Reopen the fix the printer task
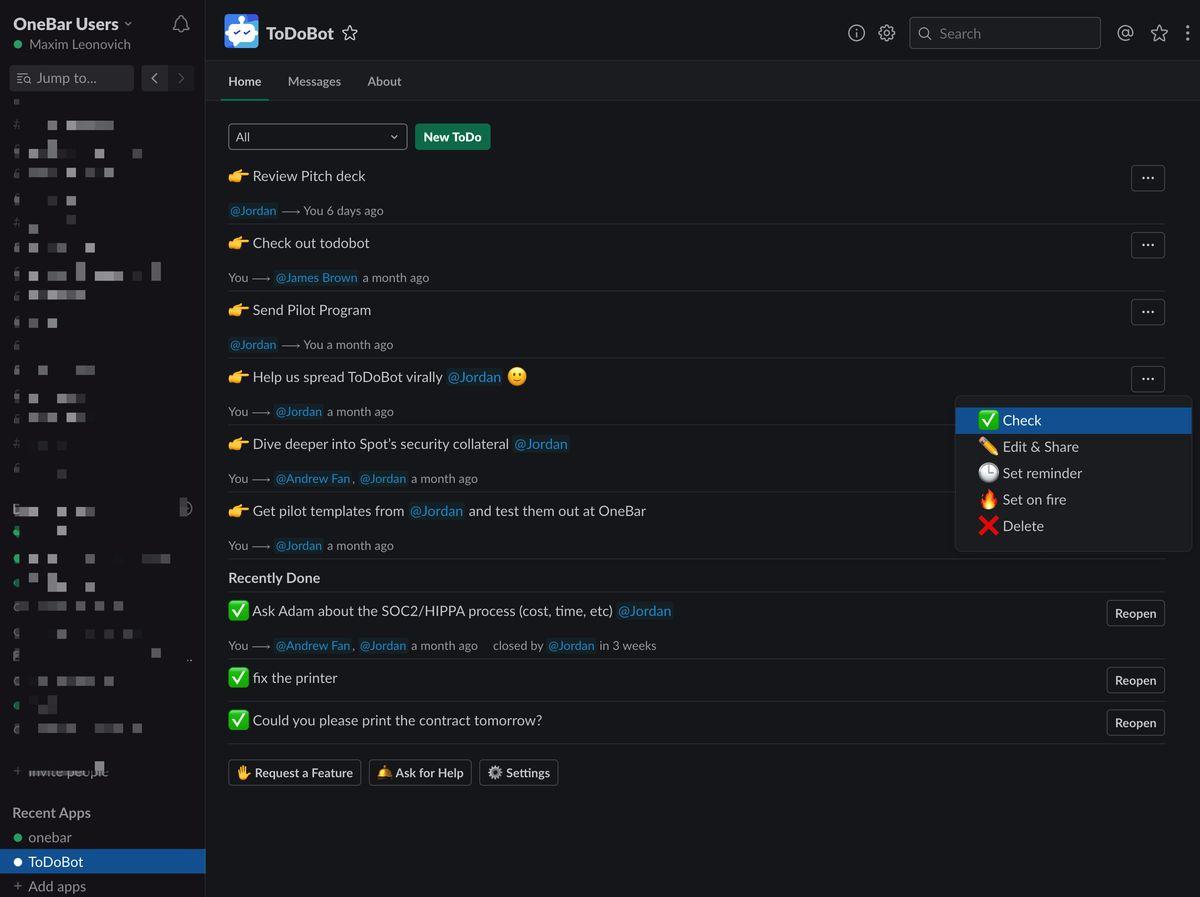Image resolution: width=1200 pixels, height=897 pixels. (x=1135, y=681)
